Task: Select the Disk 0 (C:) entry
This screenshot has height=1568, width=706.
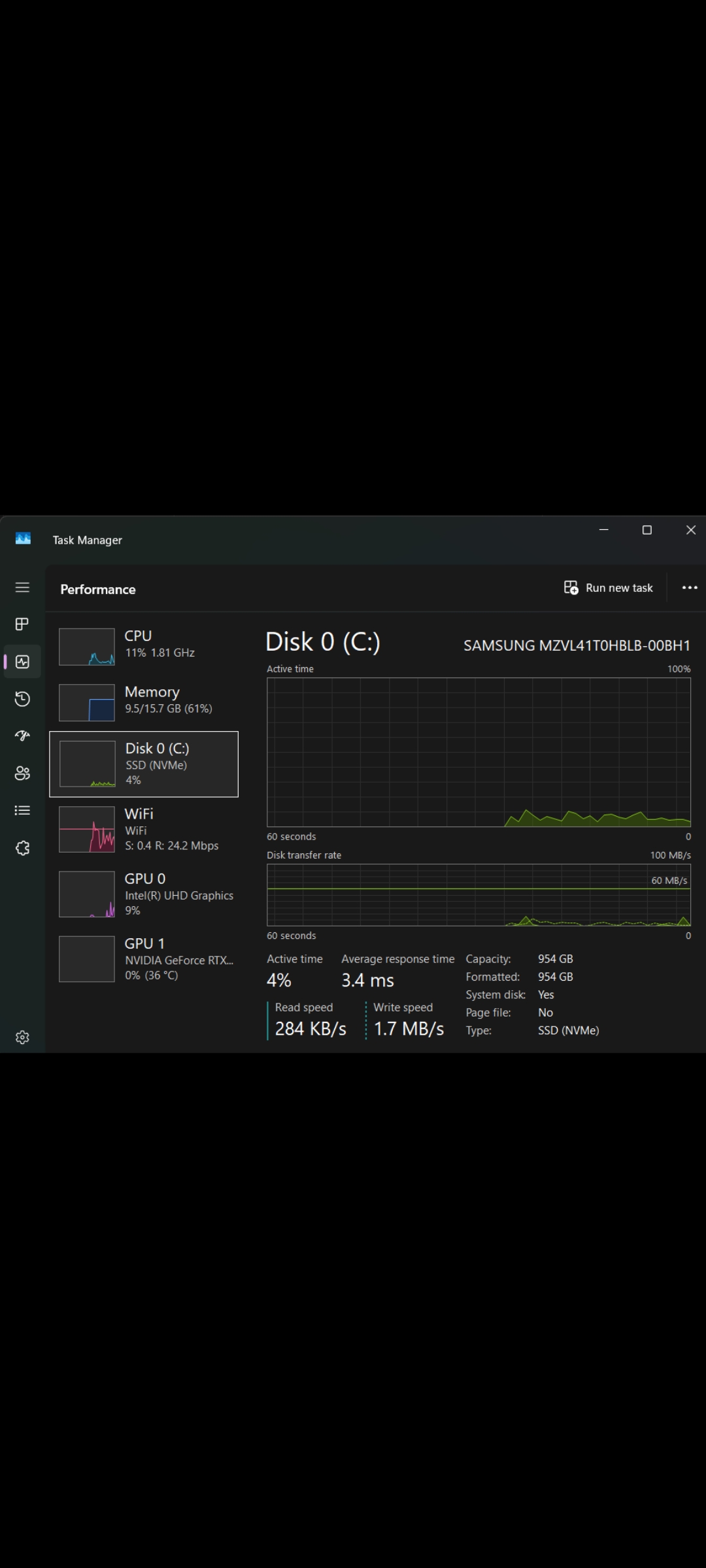Action: [x=144, y=764]
